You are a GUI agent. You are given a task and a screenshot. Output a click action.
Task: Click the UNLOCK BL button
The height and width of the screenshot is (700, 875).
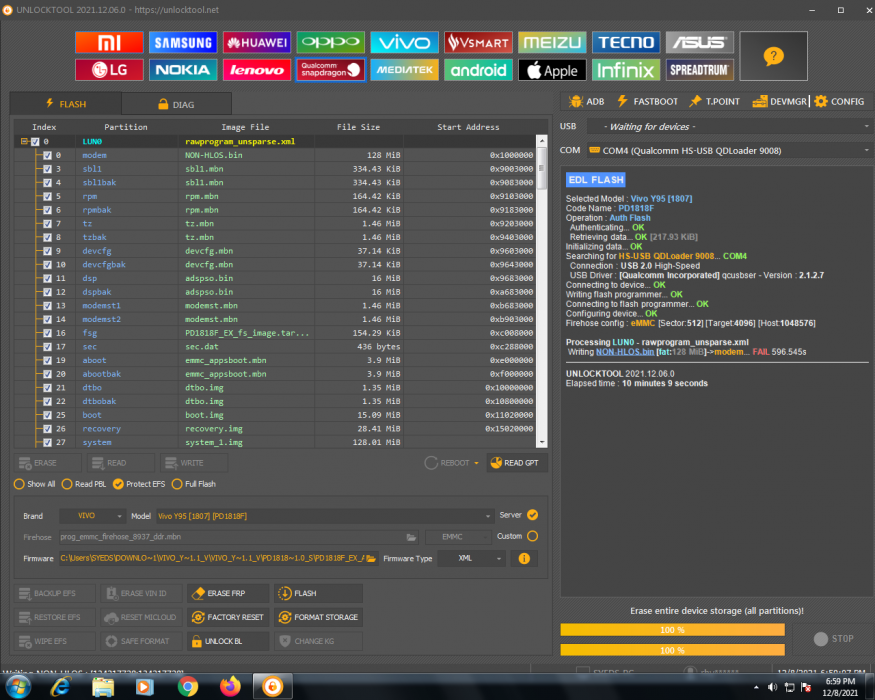[228, 641]
